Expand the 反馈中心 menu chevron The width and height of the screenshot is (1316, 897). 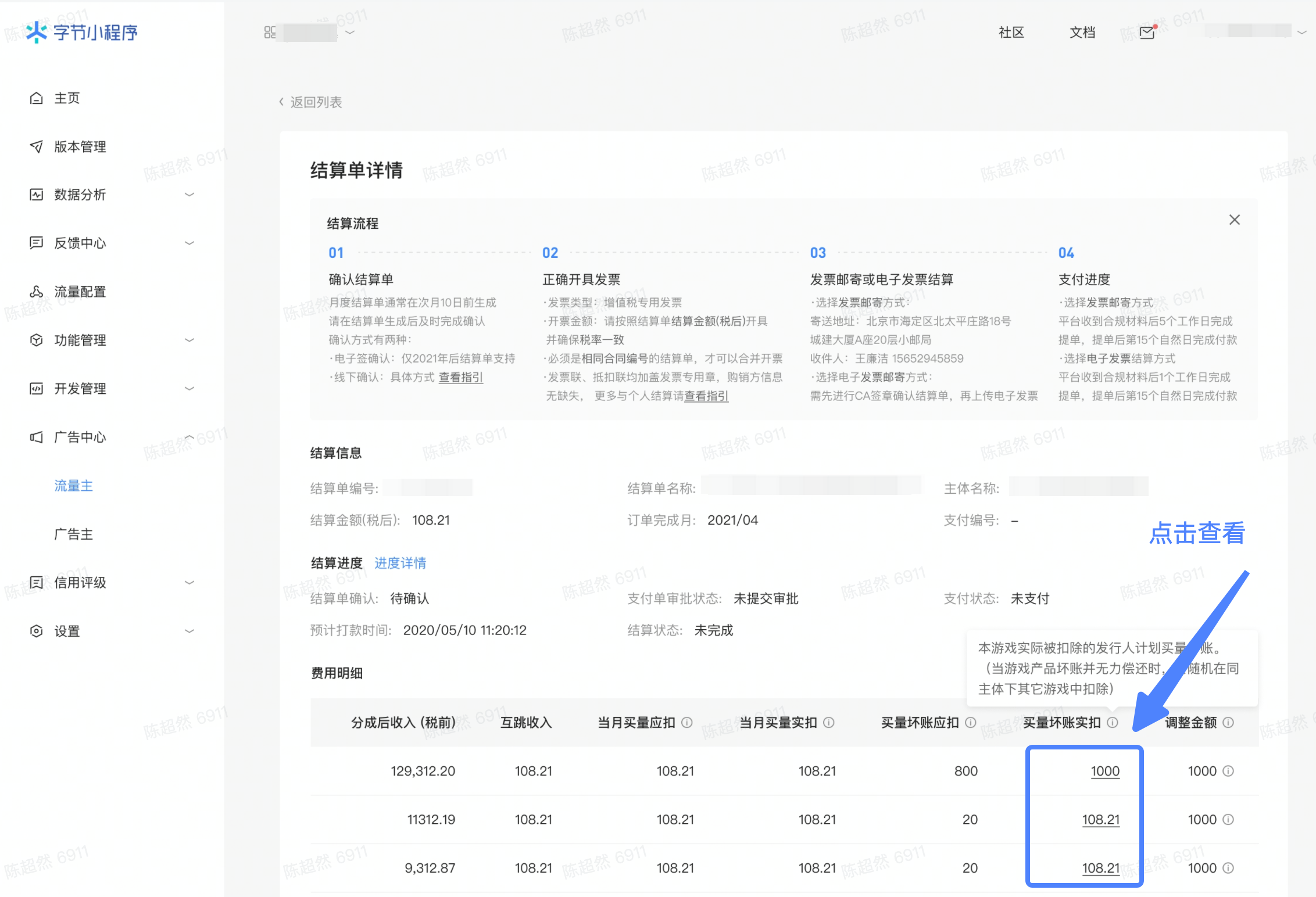click(x=189, y=243)
